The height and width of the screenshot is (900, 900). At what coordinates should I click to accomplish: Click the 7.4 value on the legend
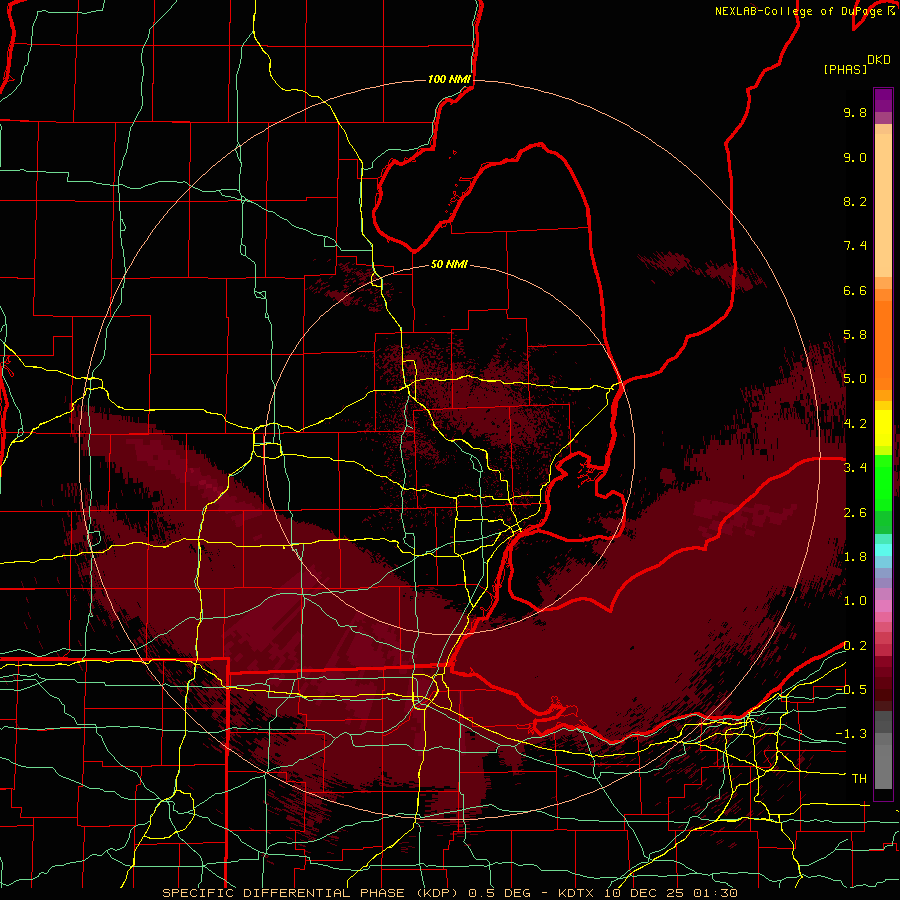[x=855, y=246]
